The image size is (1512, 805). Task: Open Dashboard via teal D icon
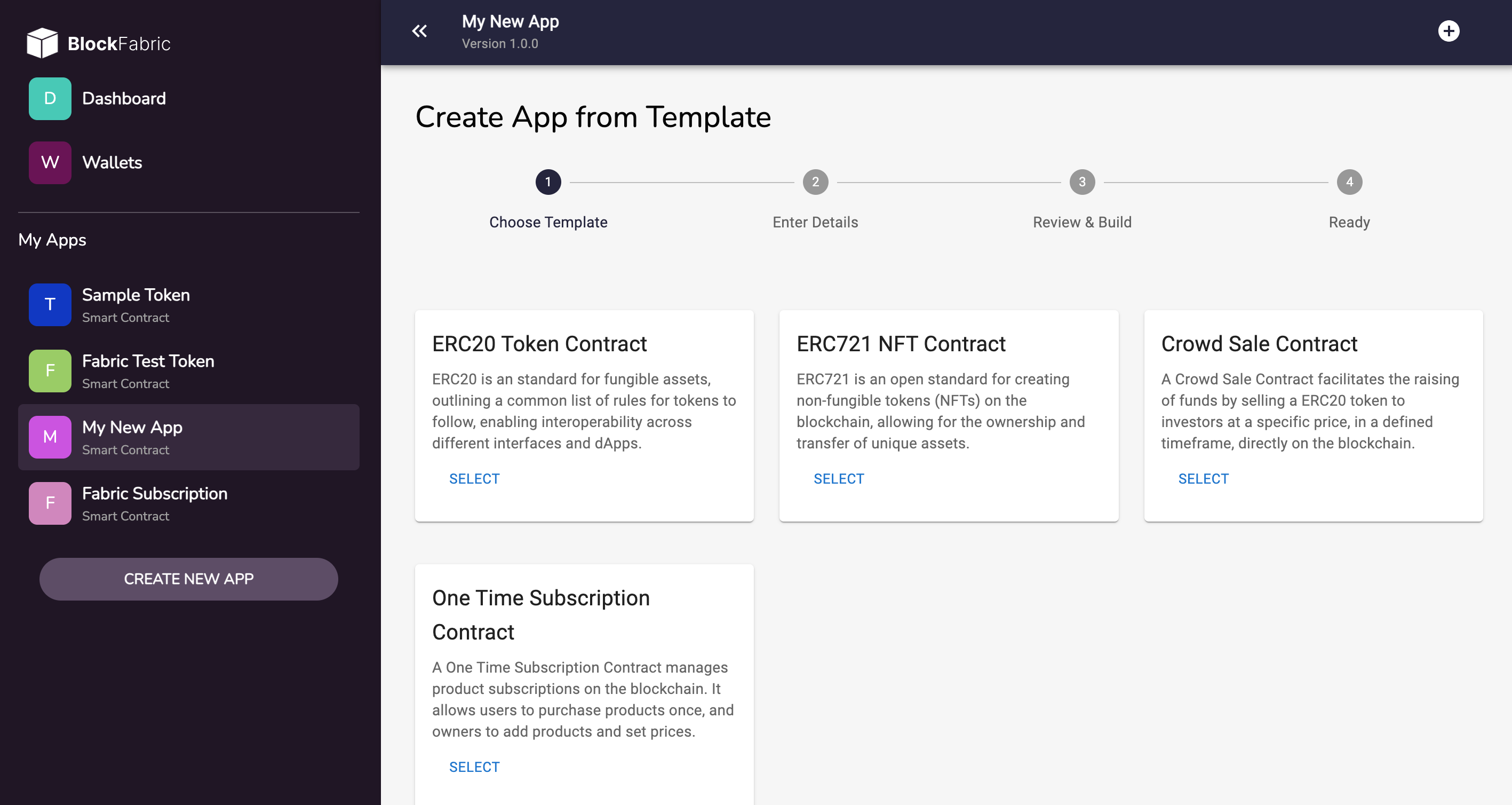[x=50, y=99]
